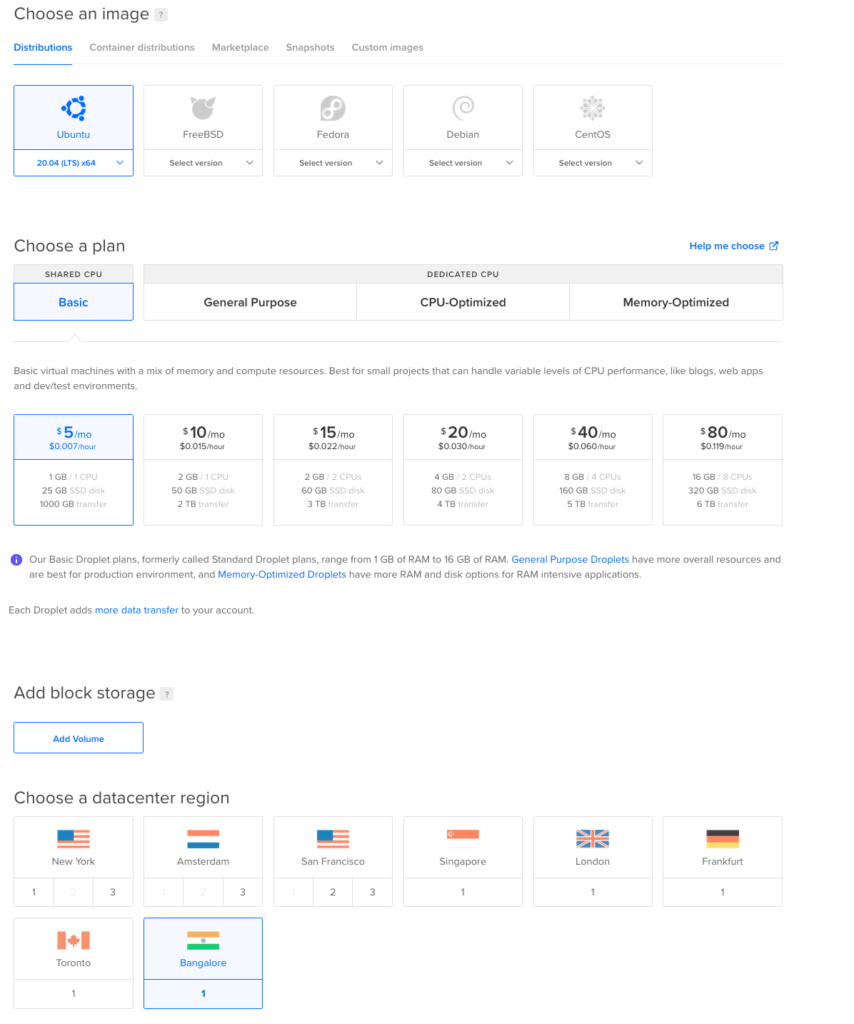Select the $10/mo plan card

point(203,470)
